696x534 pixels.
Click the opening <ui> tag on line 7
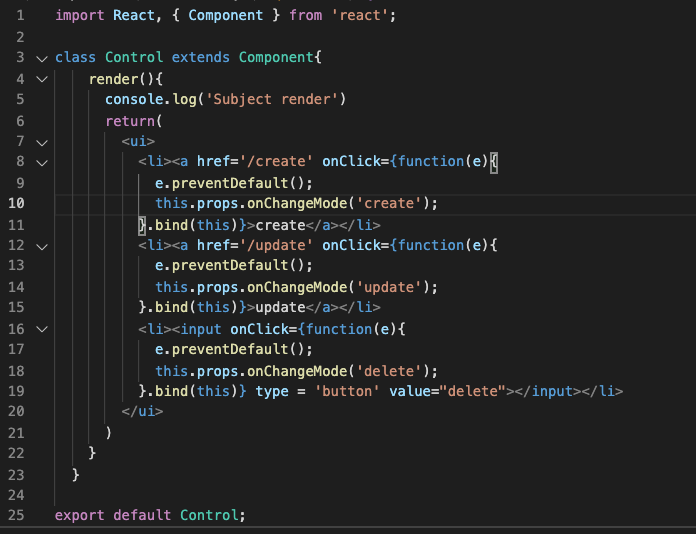click(x=138, y=142)
